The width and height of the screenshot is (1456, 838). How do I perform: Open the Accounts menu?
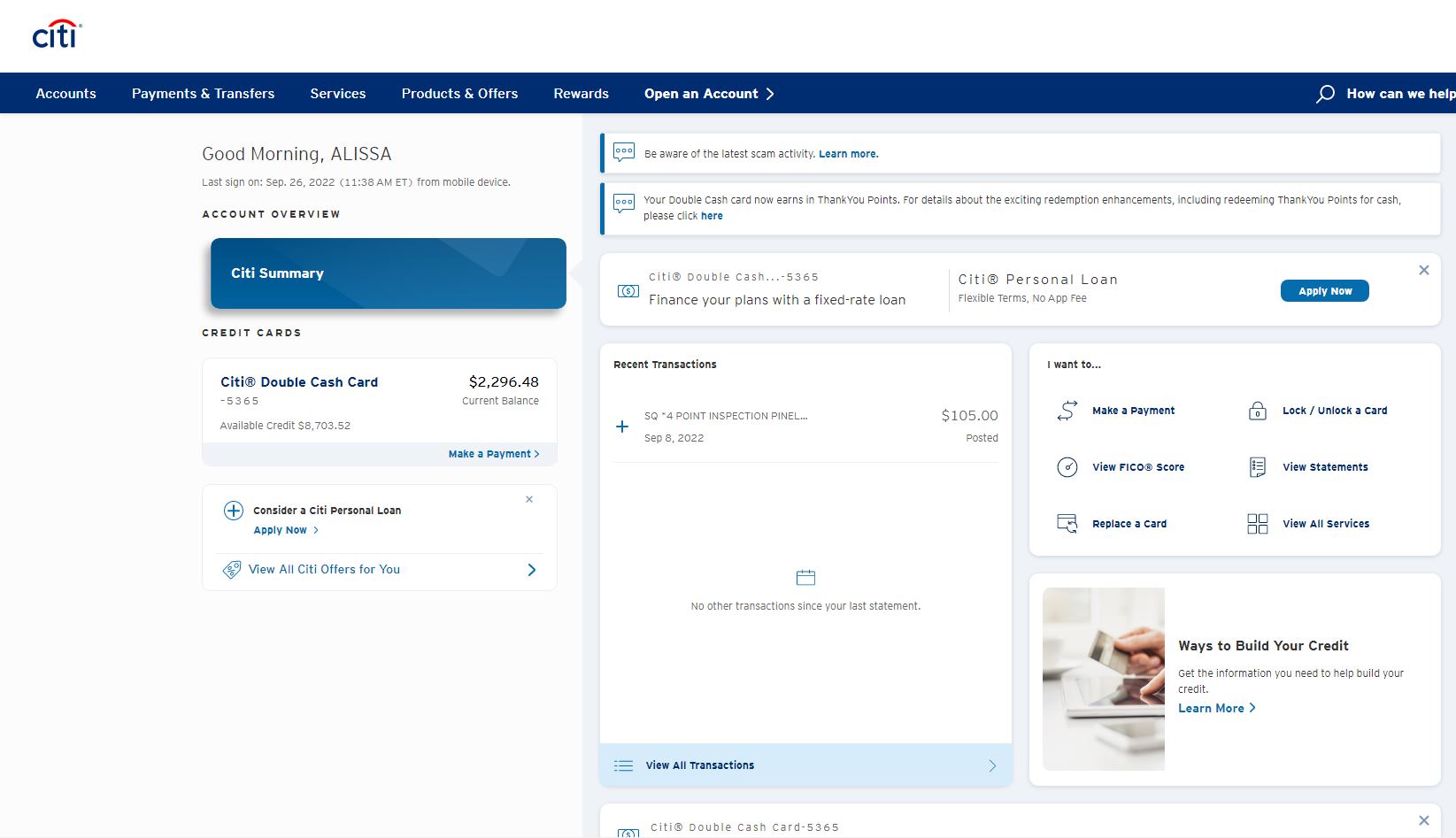66,94
